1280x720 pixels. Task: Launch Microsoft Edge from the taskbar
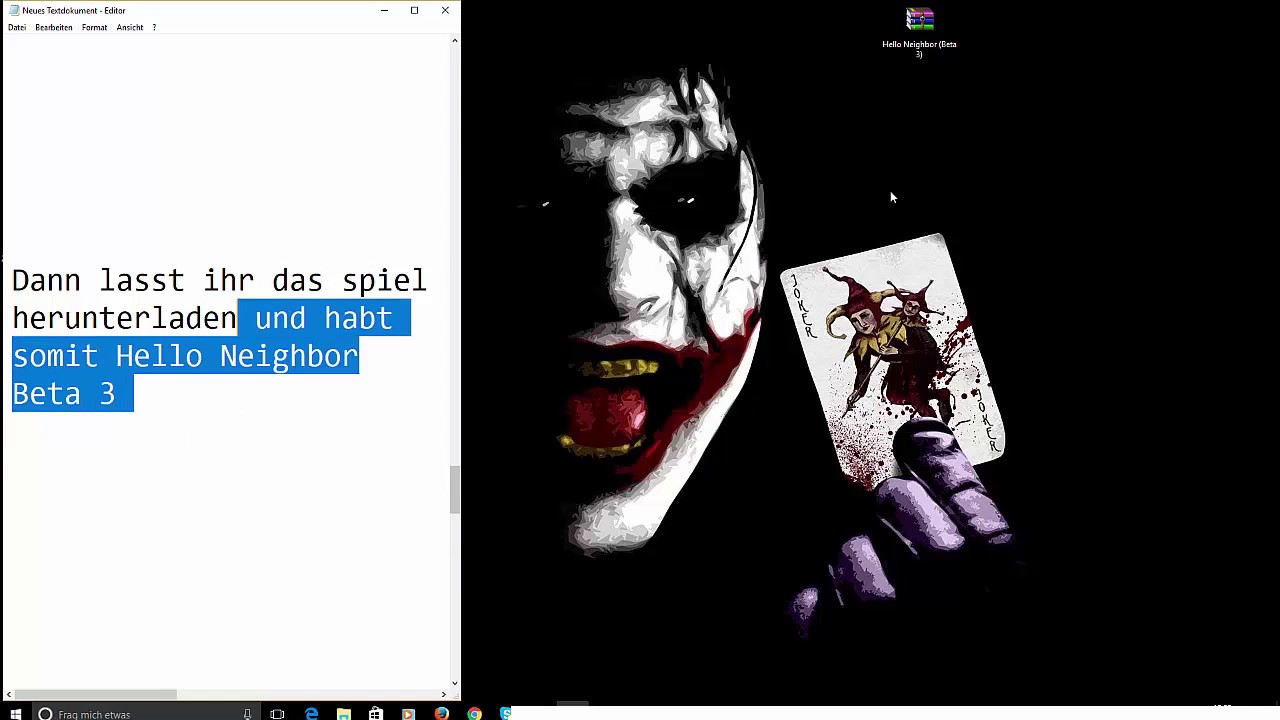[x=311, y=714]
